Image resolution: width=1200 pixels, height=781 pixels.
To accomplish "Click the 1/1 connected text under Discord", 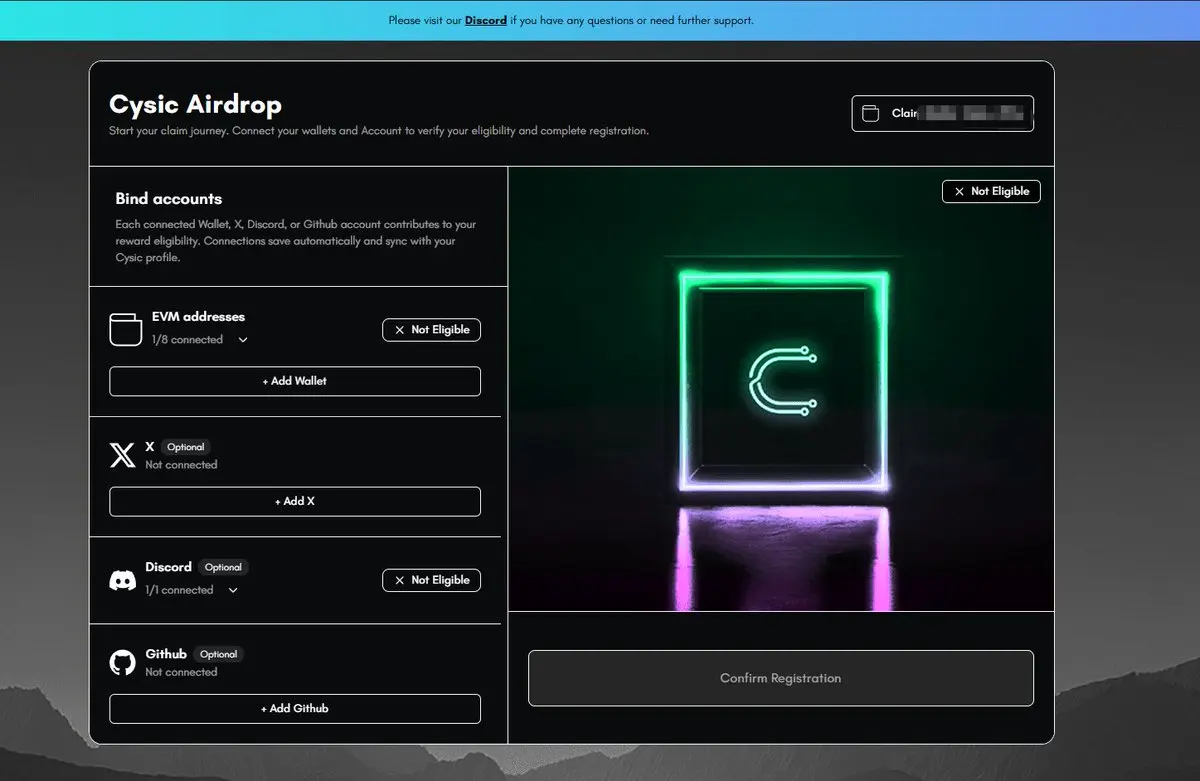I will [180, 590].
